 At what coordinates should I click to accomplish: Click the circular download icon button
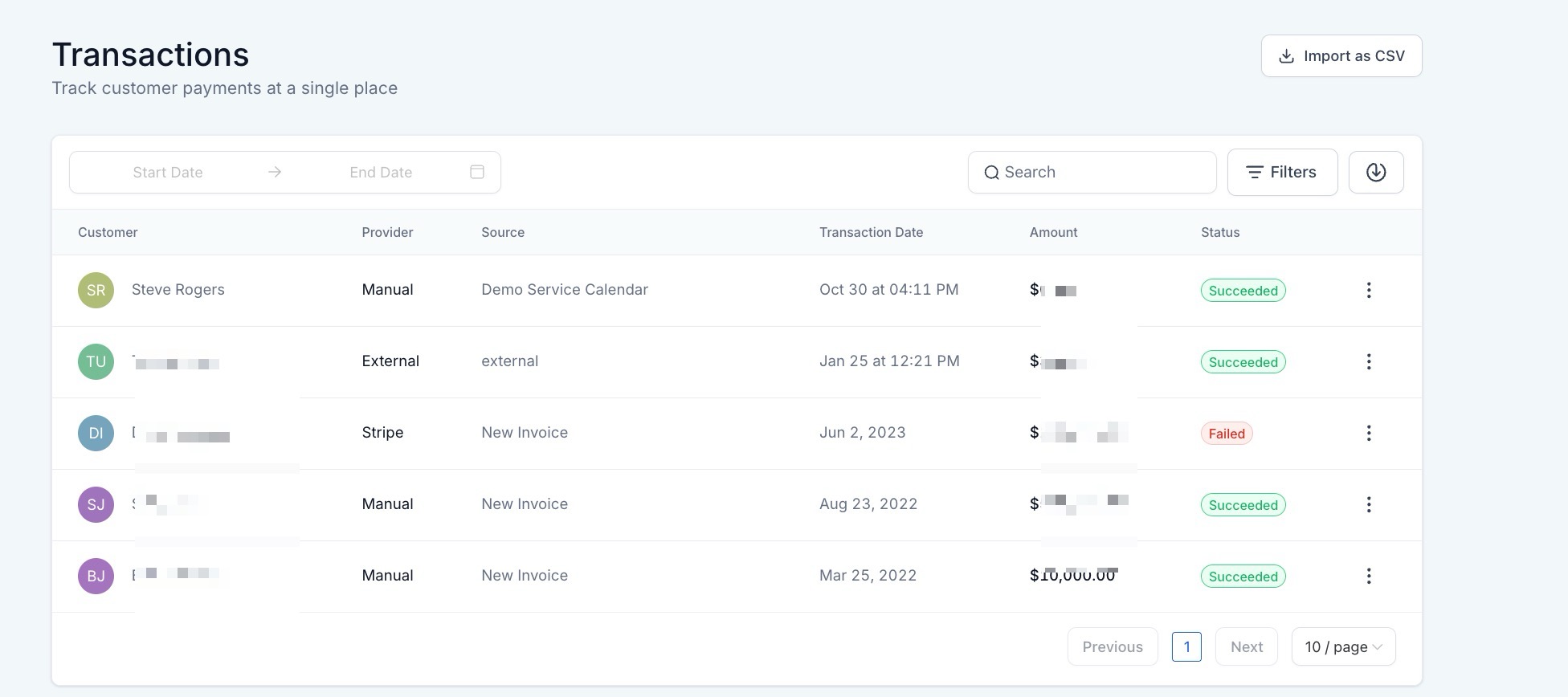(x=1375, y=173)
